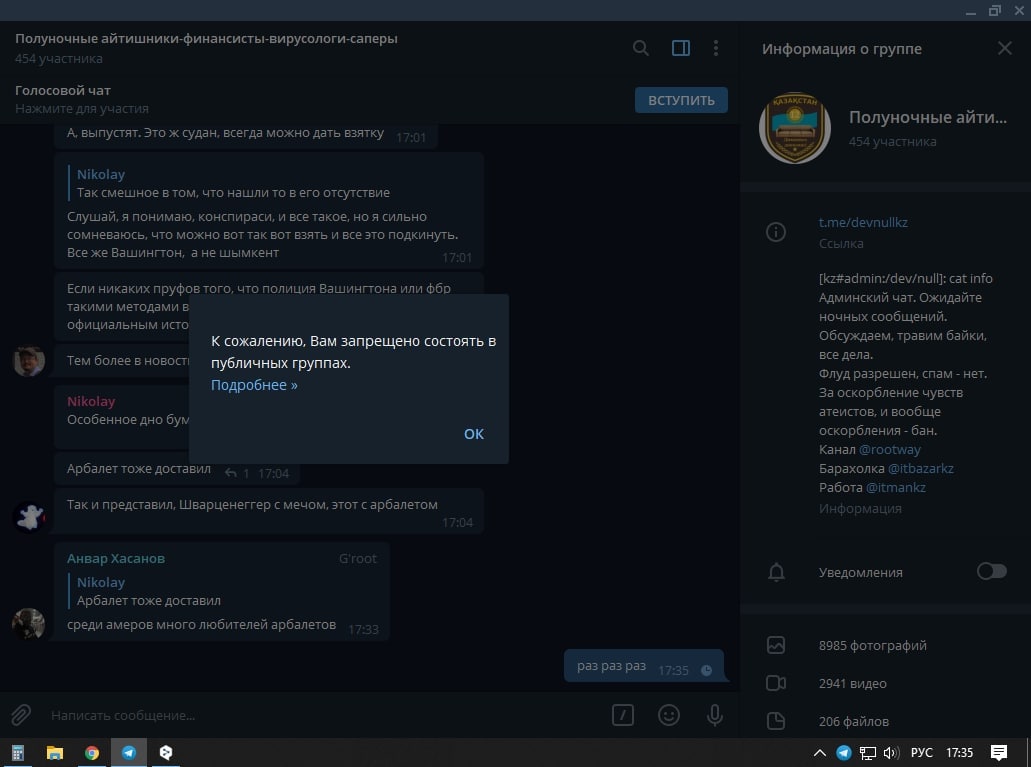
Task: Open Calculator from the taskbar
Action: click(x=18, y=753)
